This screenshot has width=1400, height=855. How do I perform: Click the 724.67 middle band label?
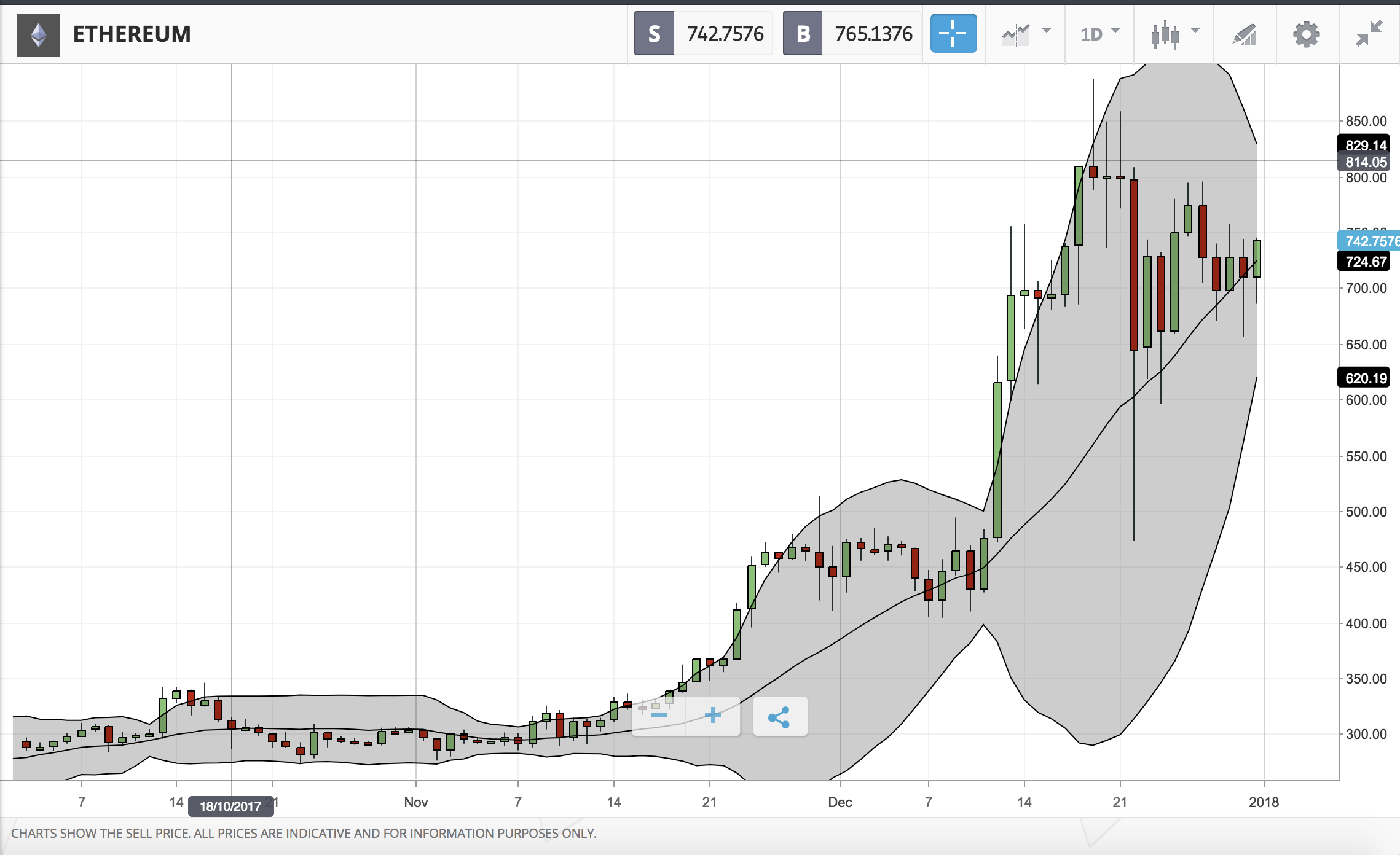point(1365,262)
